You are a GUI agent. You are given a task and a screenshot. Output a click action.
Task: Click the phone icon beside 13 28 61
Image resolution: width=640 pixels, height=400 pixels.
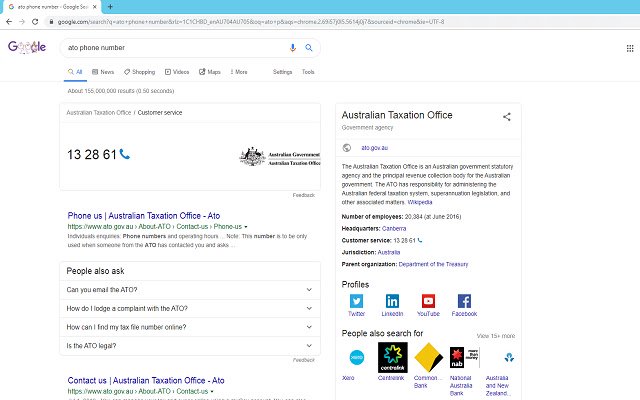click(125, 154)
